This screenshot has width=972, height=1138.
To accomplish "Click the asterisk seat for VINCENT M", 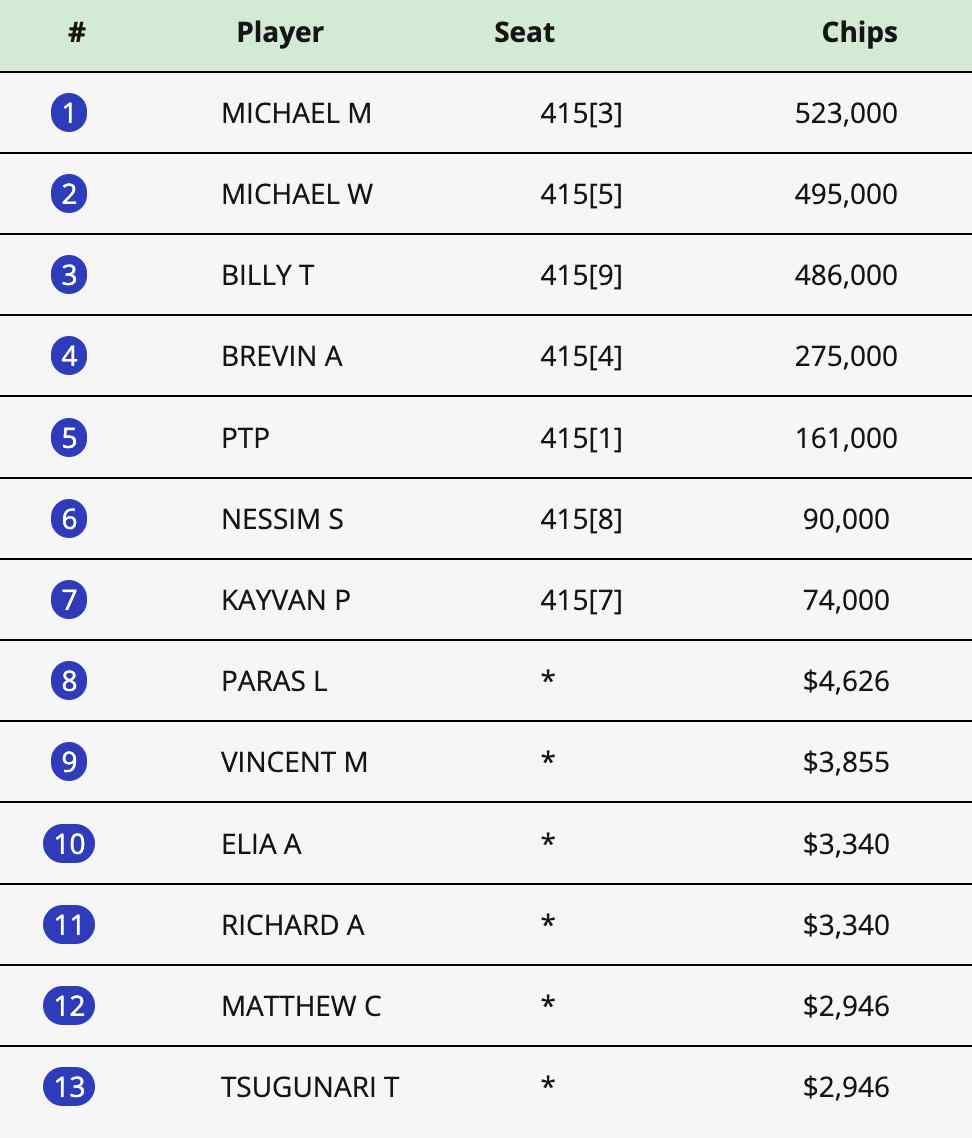I will [547, 762].
